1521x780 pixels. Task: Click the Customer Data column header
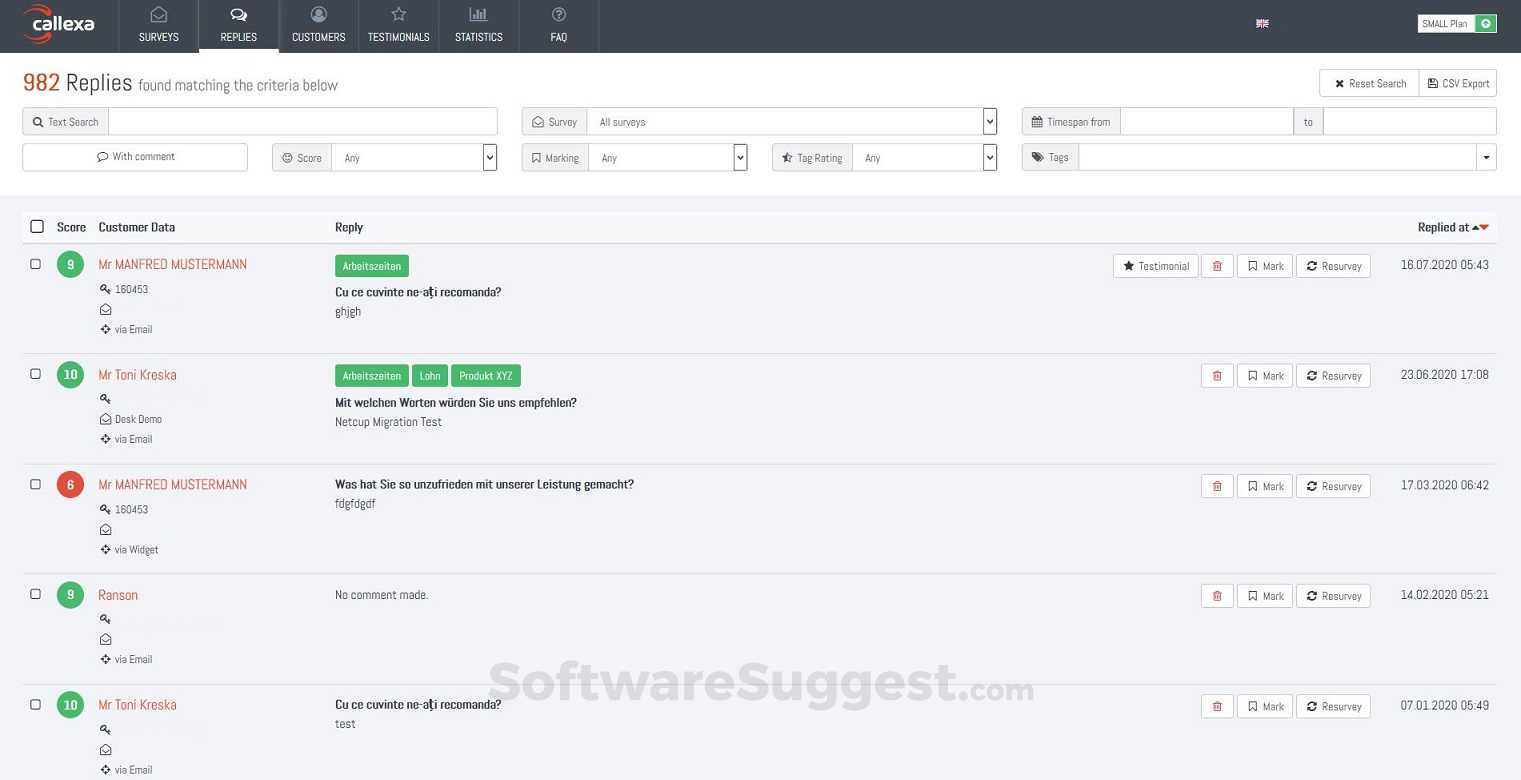tap(137, 227)
